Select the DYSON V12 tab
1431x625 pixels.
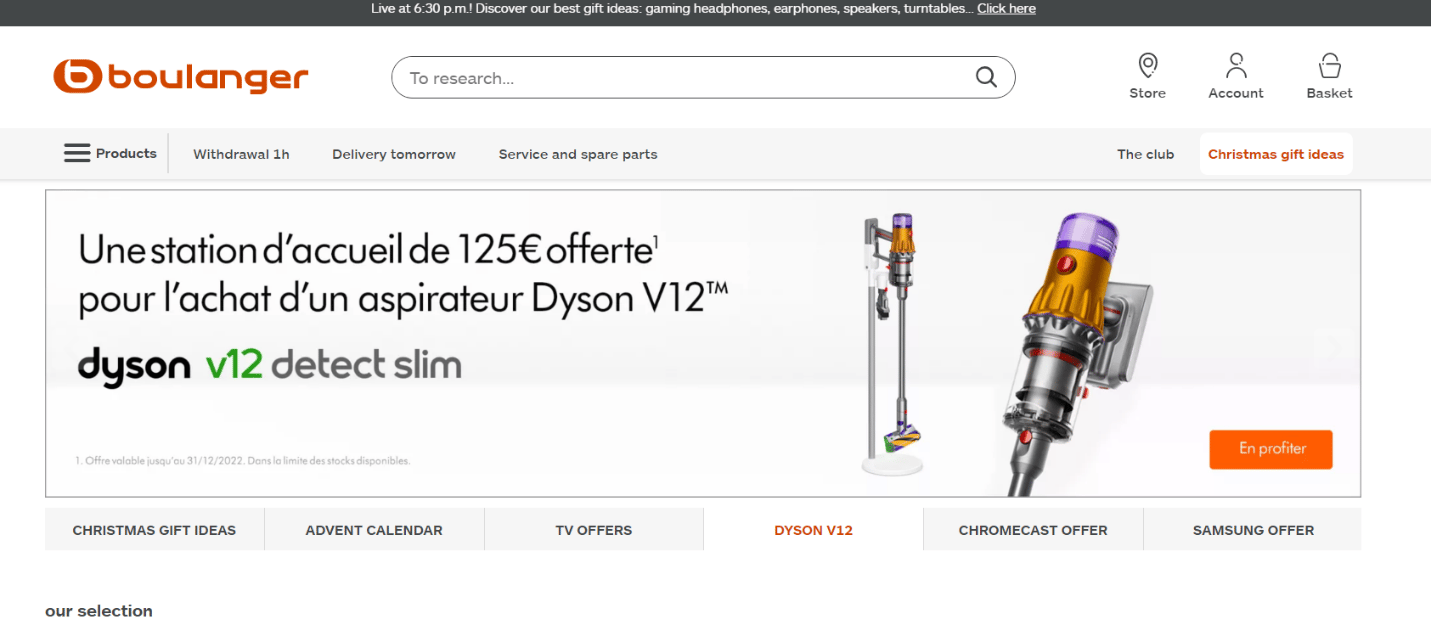[813, 530]
